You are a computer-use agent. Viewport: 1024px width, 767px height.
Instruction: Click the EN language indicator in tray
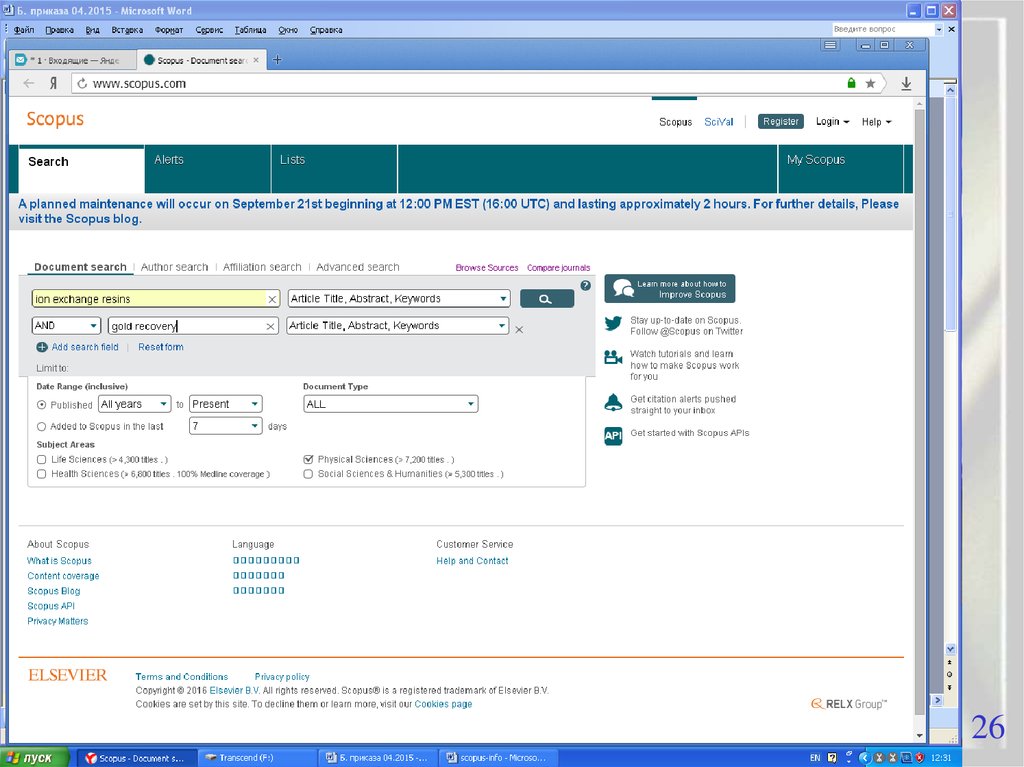click(814, 758)
